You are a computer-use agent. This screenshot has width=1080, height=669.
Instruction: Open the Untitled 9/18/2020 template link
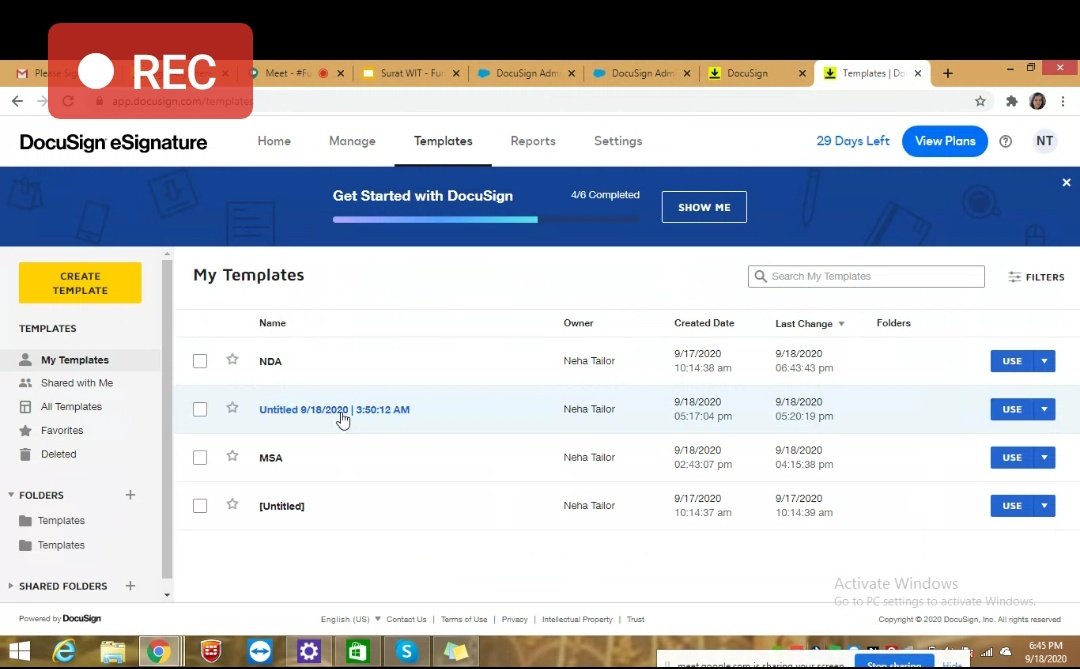pyautogui.click(x=334, y=409)
